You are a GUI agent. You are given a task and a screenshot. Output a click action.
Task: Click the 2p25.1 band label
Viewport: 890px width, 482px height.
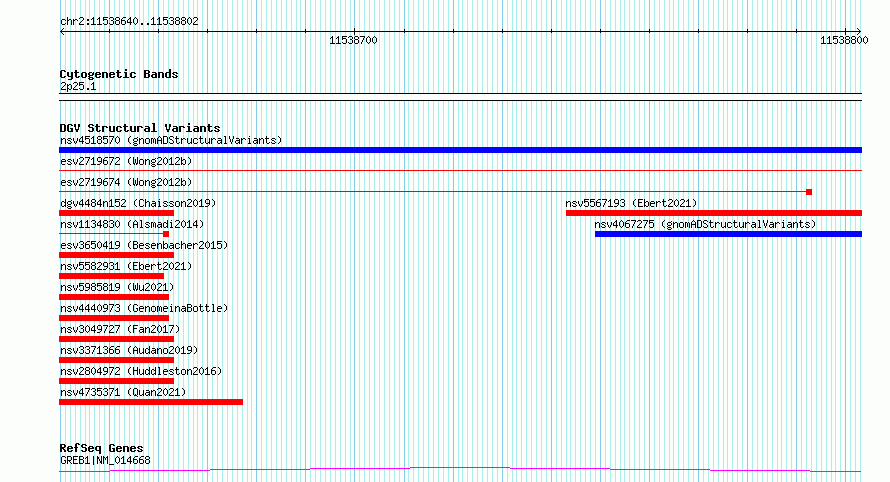click(78, 86)
